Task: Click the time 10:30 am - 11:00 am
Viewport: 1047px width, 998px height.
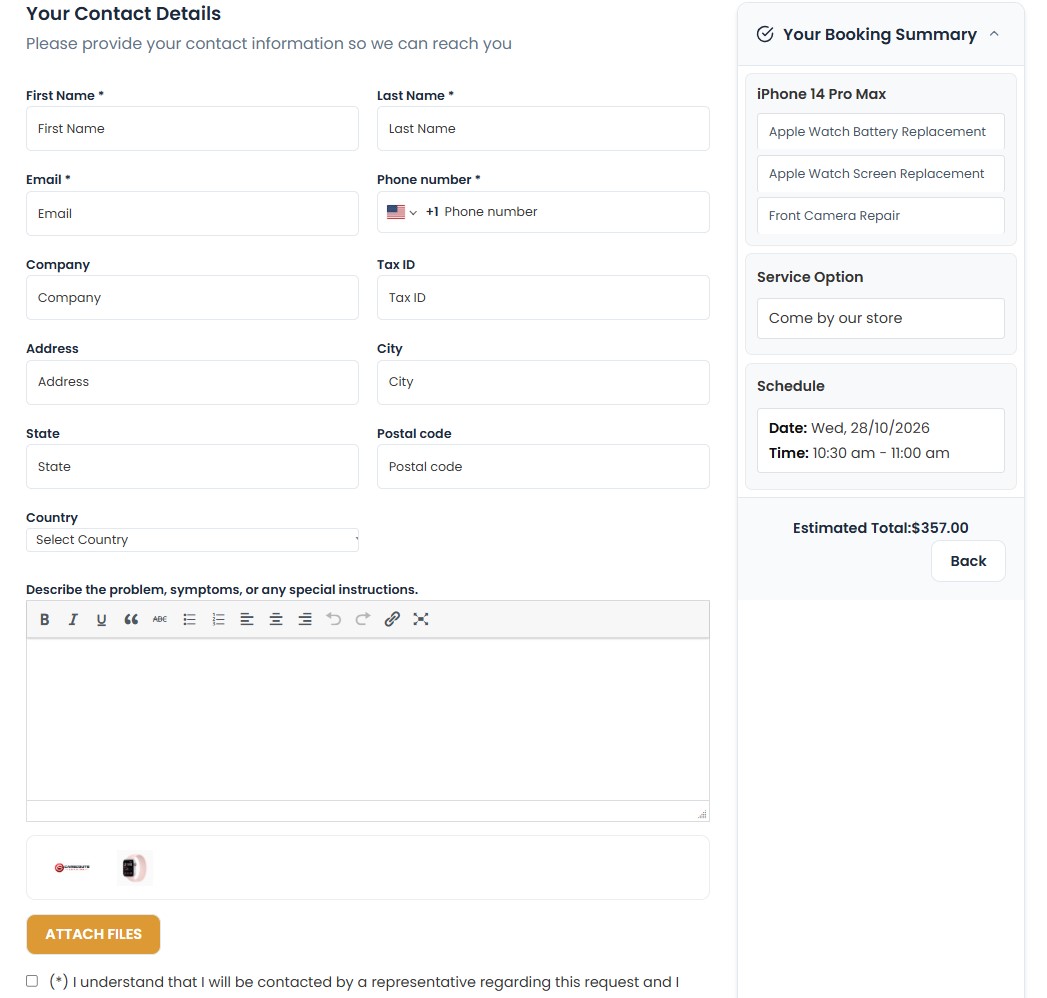Action: pyautogui.click(x=881, y=453)
